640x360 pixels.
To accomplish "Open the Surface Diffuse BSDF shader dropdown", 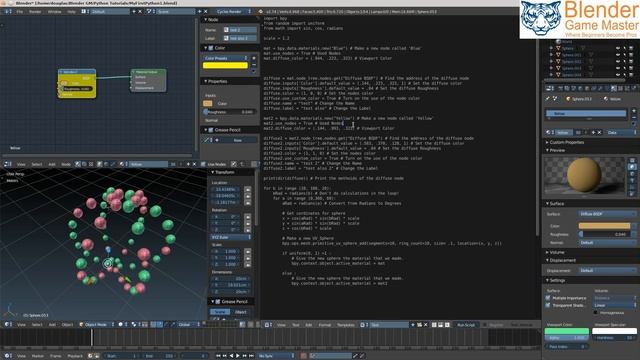I will (x=607, y=214).
